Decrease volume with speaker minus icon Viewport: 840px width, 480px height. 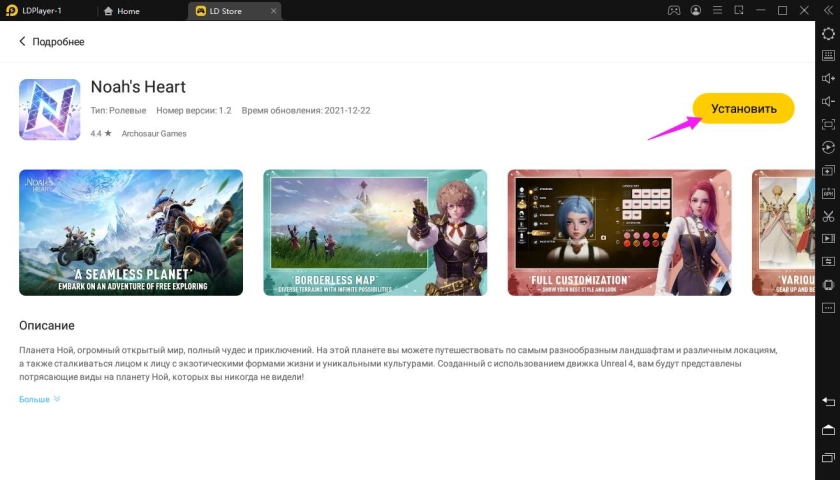[828, 101]
